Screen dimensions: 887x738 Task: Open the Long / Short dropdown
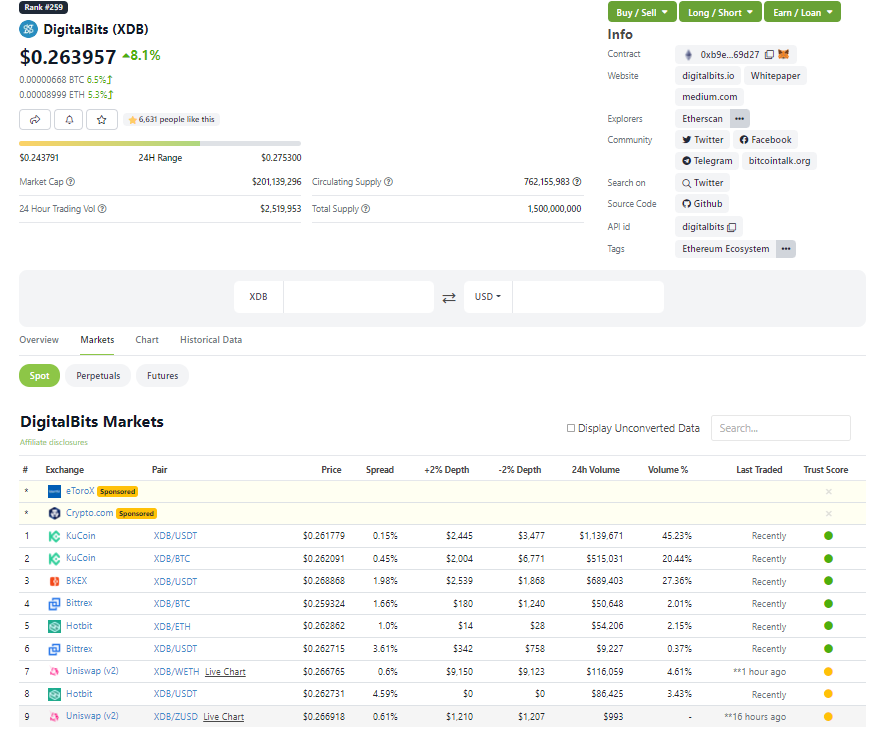click(720, 12)
